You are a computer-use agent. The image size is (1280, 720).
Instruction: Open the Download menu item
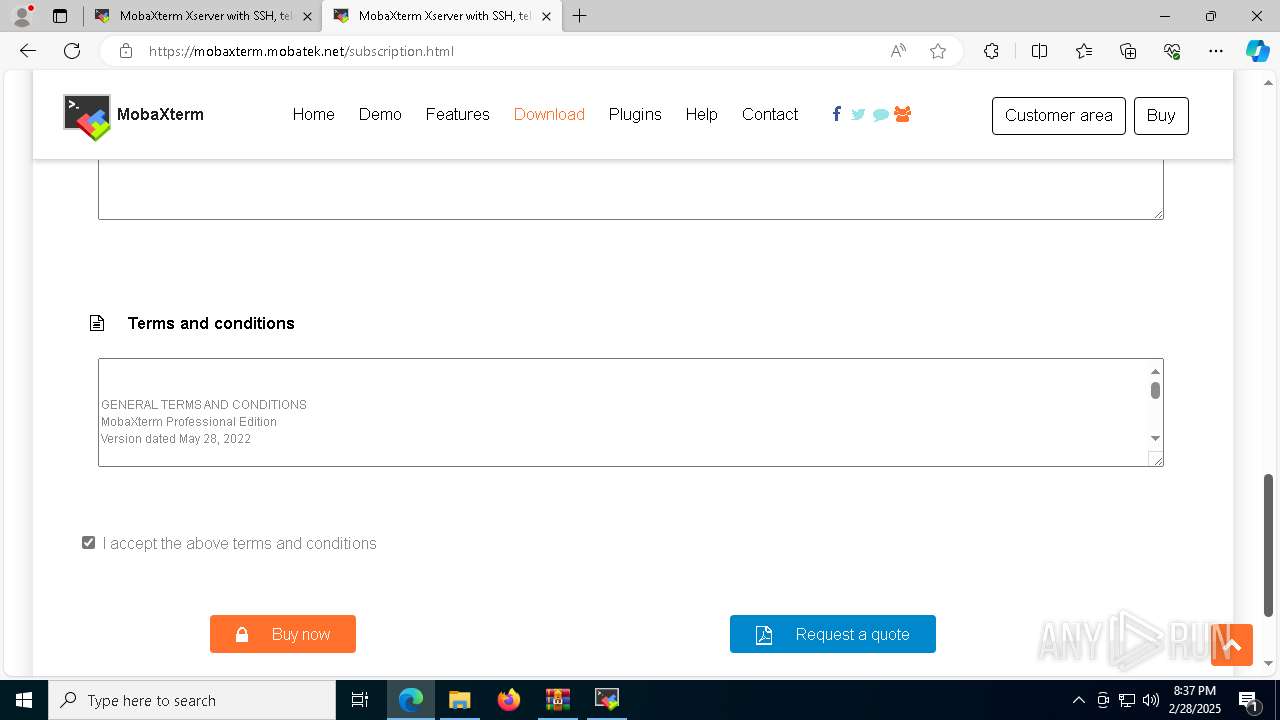pos(549,114)
